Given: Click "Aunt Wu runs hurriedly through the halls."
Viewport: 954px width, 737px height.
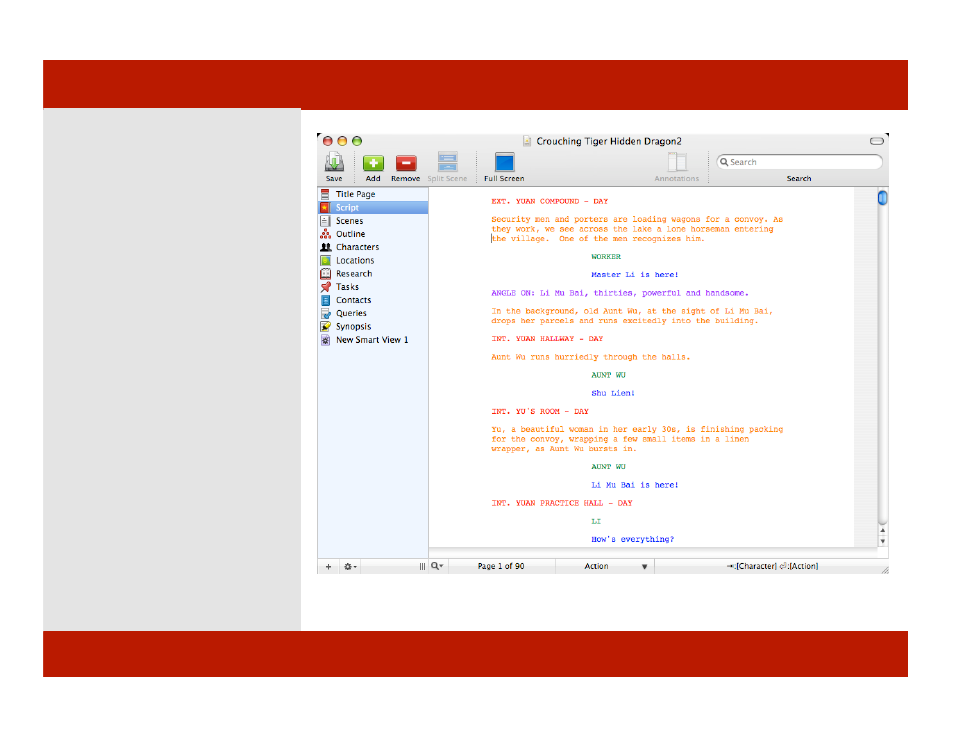Looking at the screenshot, I should [591, 357].
